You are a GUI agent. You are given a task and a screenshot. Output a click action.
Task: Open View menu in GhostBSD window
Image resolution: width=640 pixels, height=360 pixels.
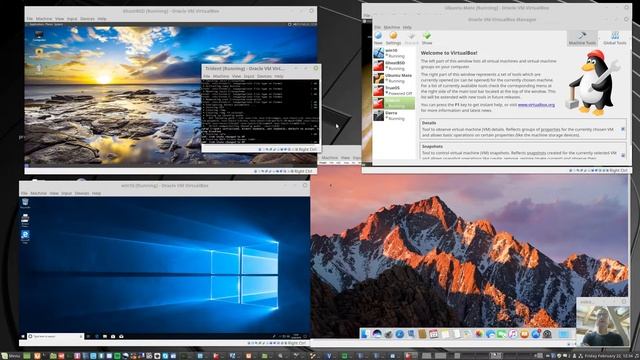(60, 19)
